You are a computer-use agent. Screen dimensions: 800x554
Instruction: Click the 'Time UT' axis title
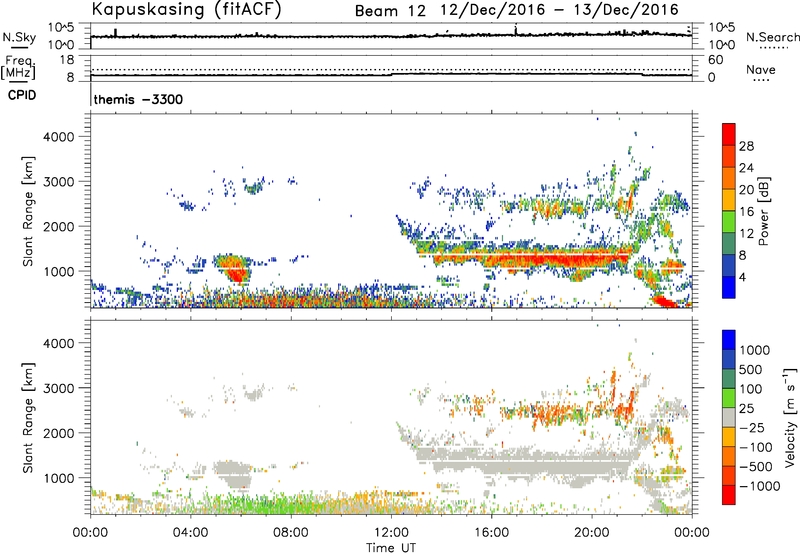(391, 548)
